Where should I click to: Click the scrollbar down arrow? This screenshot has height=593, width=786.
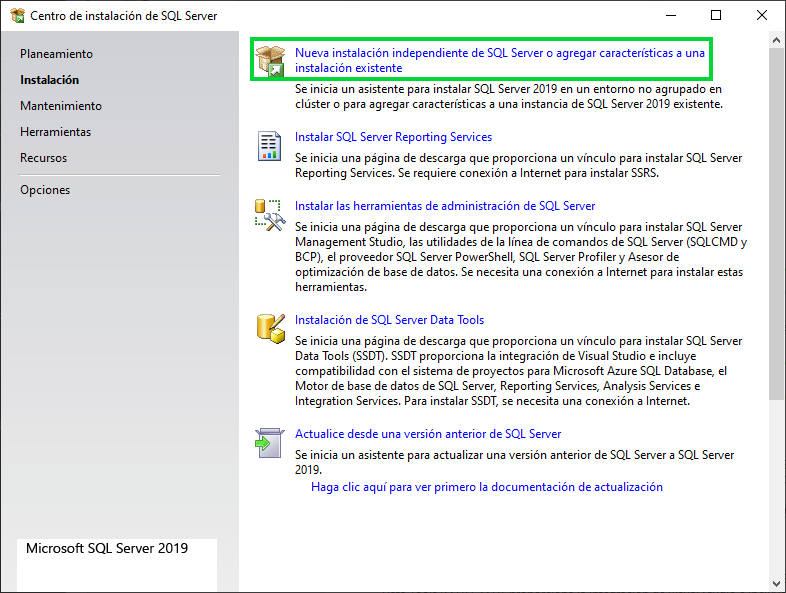point(776,583)
